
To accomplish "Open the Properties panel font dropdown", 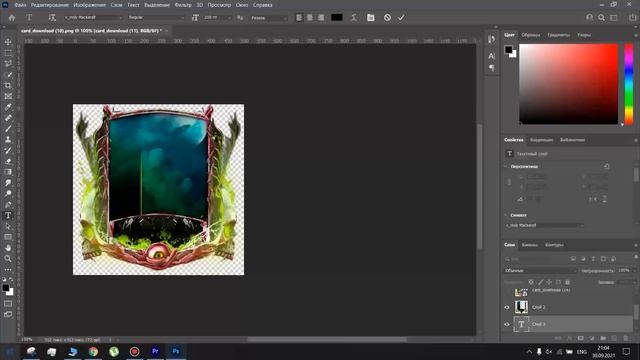I will [544, 225].
